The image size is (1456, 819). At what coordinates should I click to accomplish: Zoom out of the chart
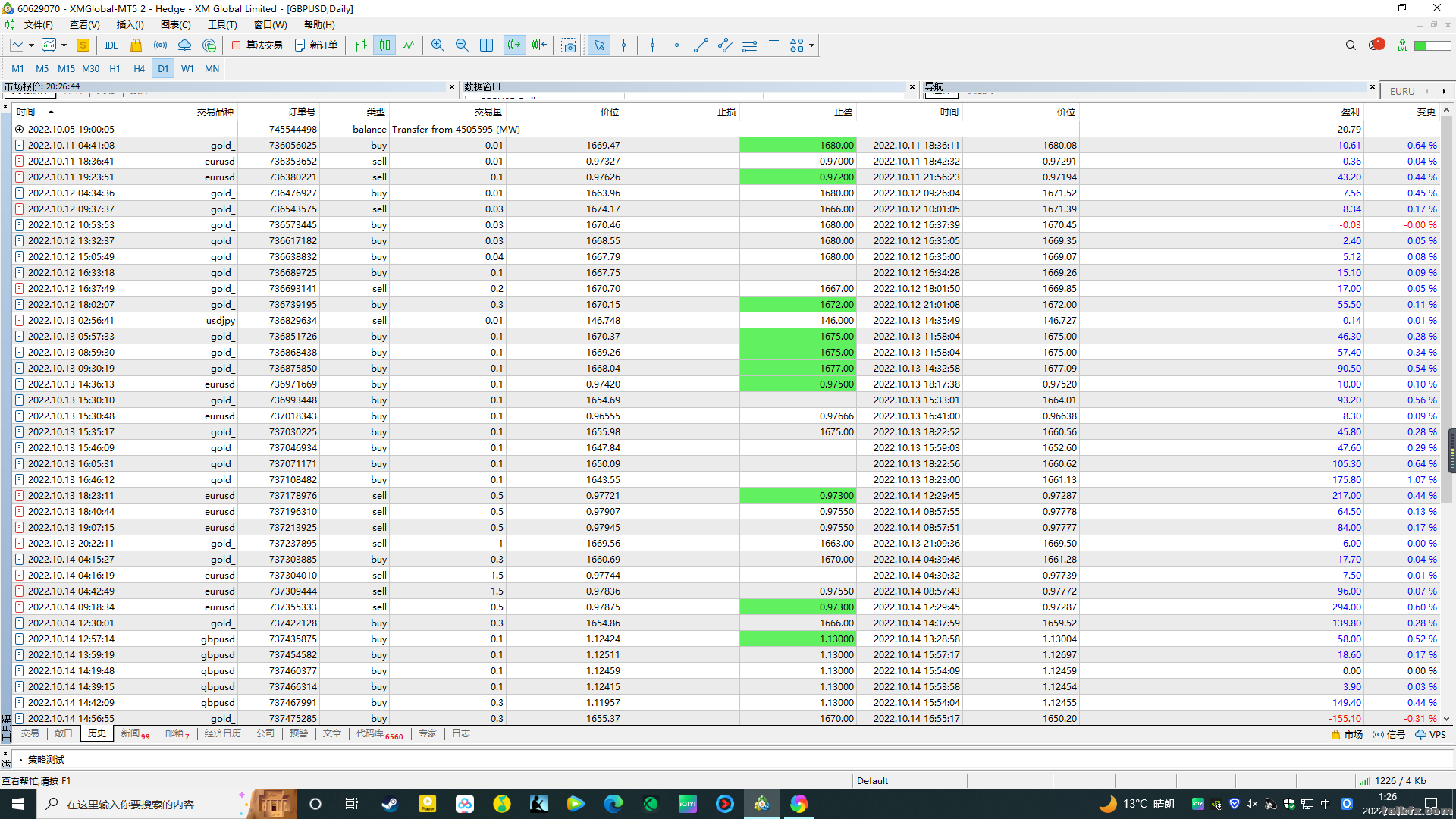tap(462, 45)
